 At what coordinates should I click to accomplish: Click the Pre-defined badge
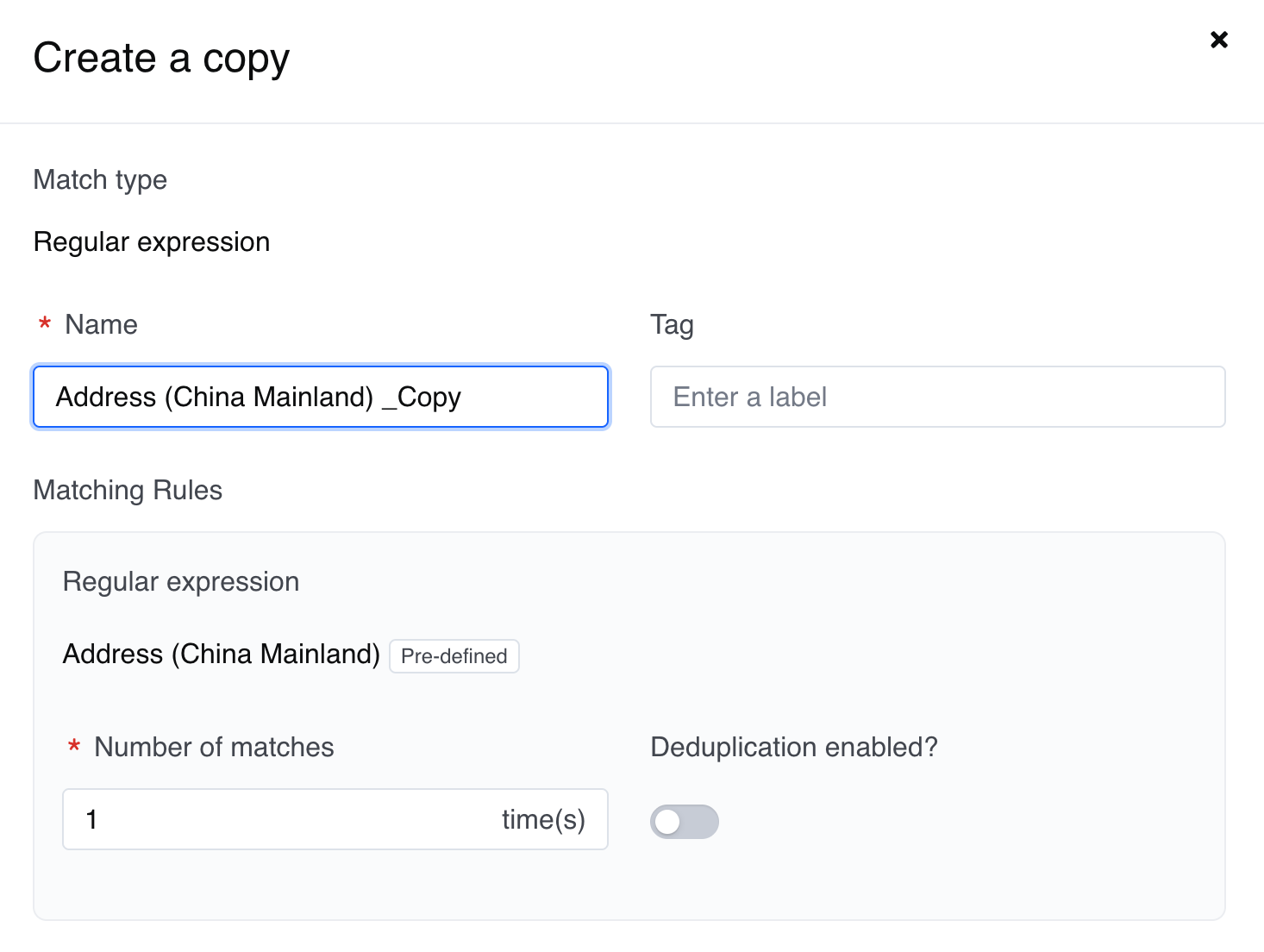pos(454,656)
